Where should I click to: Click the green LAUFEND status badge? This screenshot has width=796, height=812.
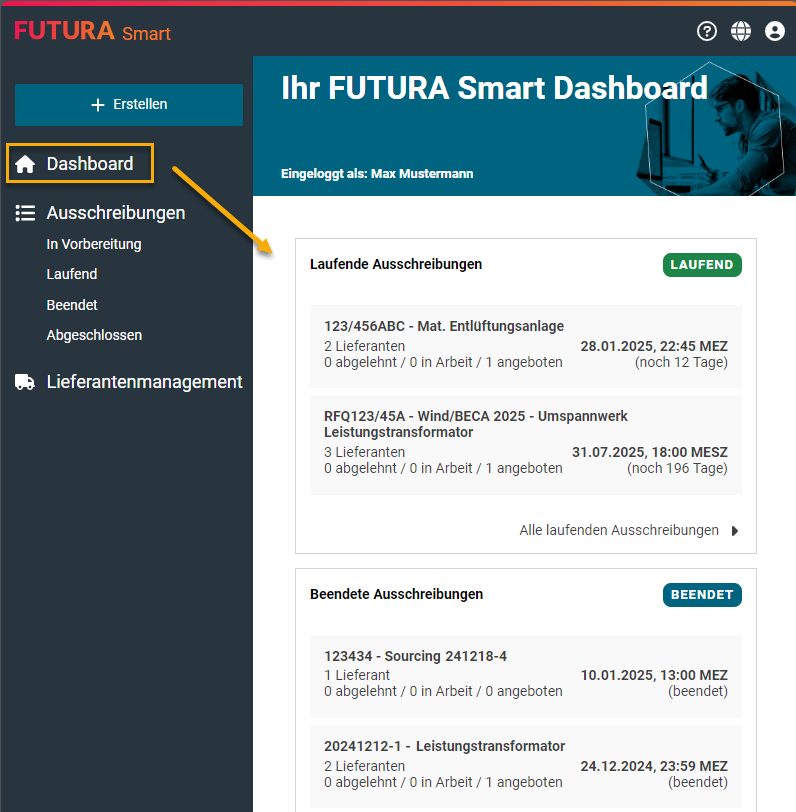702,265
